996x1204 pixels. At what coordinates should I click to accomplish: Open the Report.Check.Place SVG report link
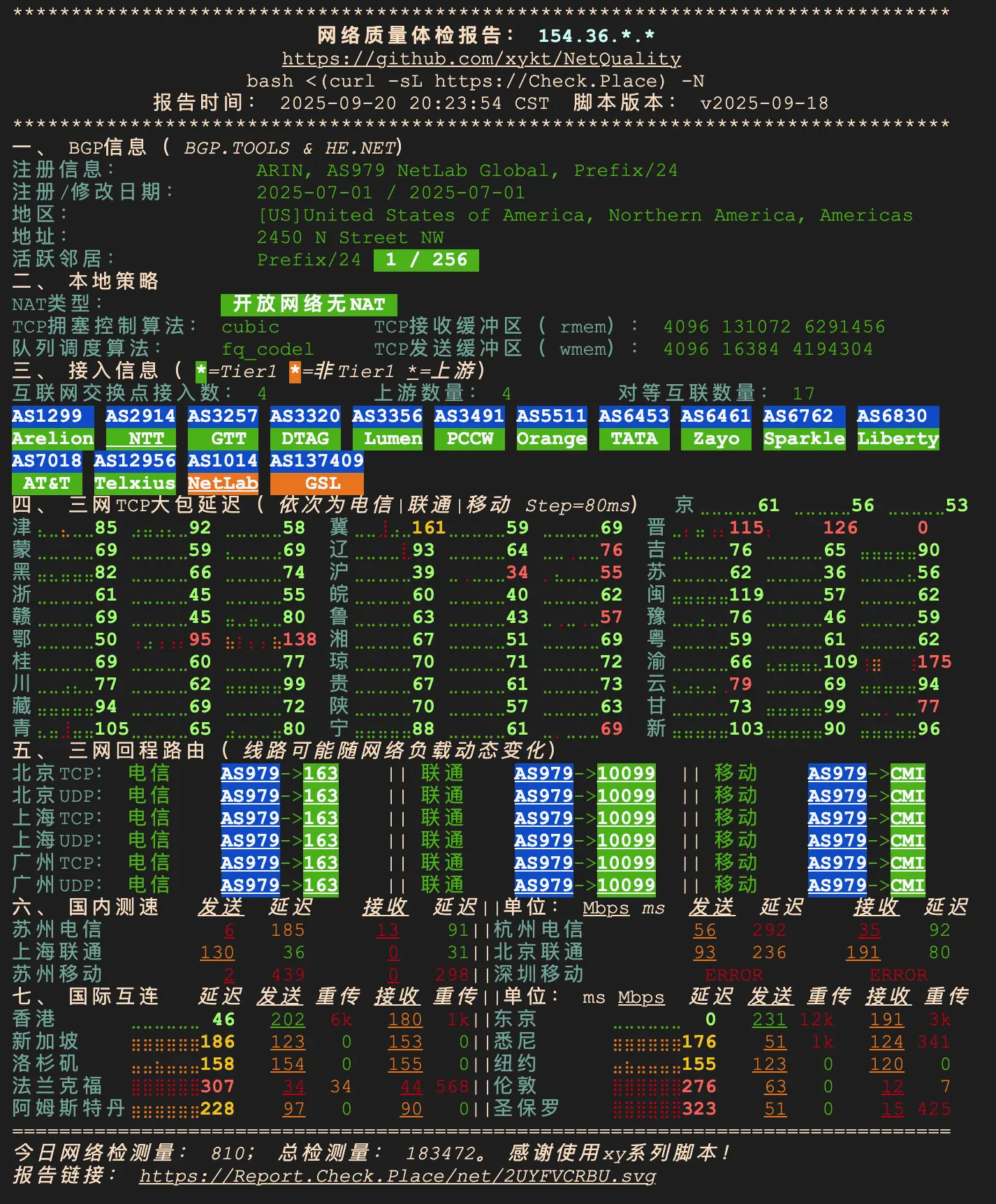(397, 1175)
